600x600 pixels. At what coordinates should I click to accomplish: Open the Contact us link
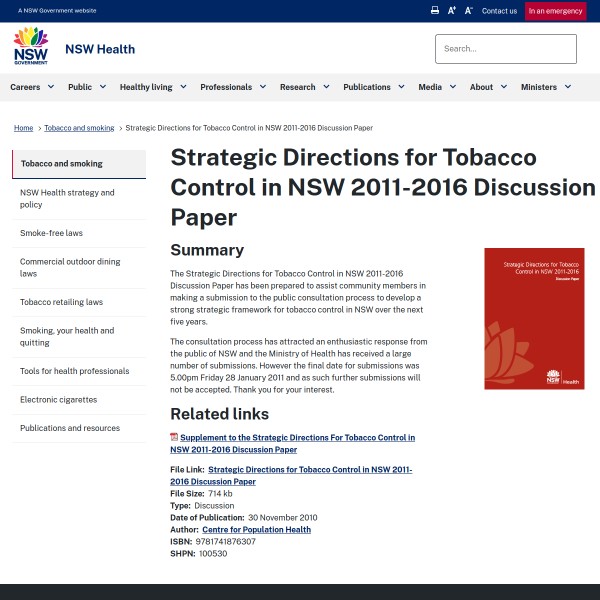pyautogui.click(x=499, y=11)
